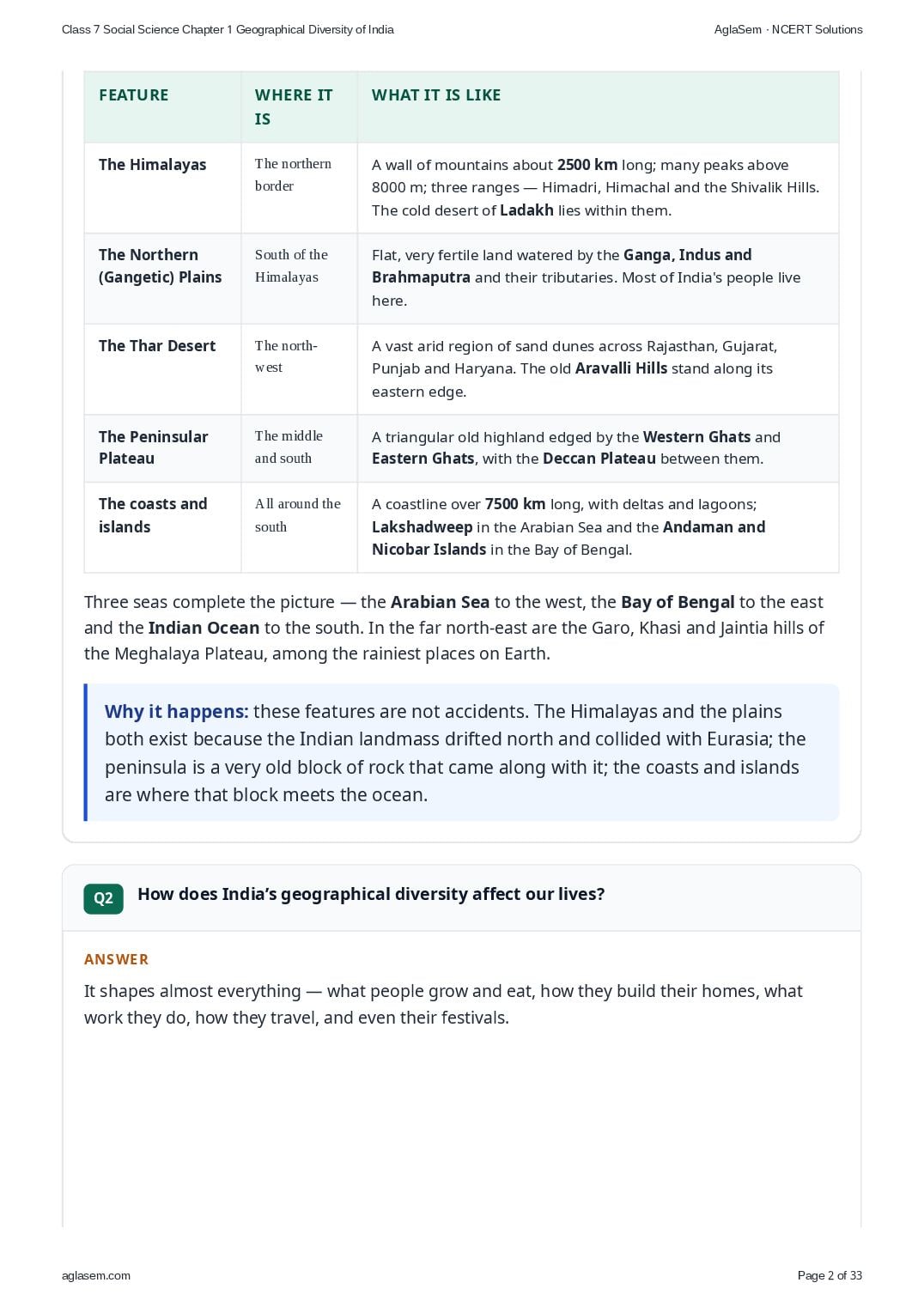Click the Why it happens callout heading
Screen dimensions: 924x1307
click(177, 712)
